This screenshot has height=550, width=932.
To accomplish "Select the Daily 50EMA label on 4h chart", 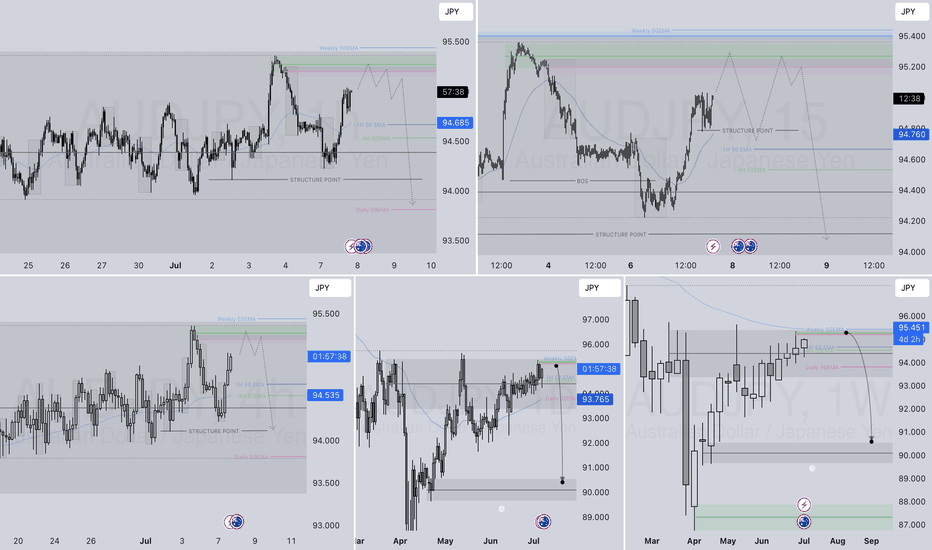I will [x=251, y=457].
